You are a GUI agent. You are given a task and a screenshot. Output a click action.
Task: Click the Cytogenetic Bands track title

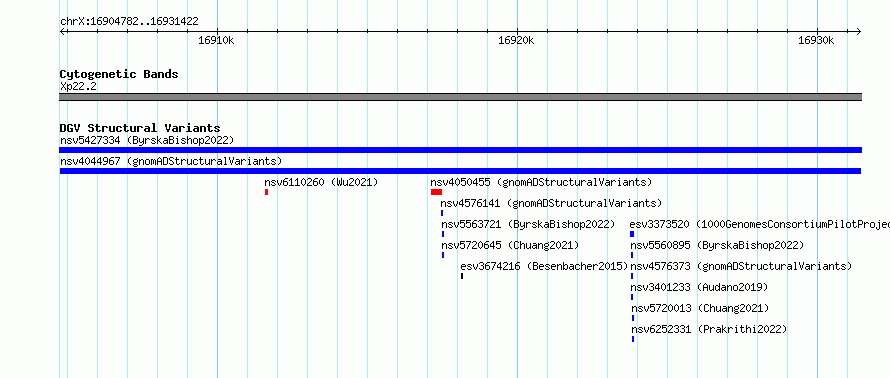(x=119, y=74)
